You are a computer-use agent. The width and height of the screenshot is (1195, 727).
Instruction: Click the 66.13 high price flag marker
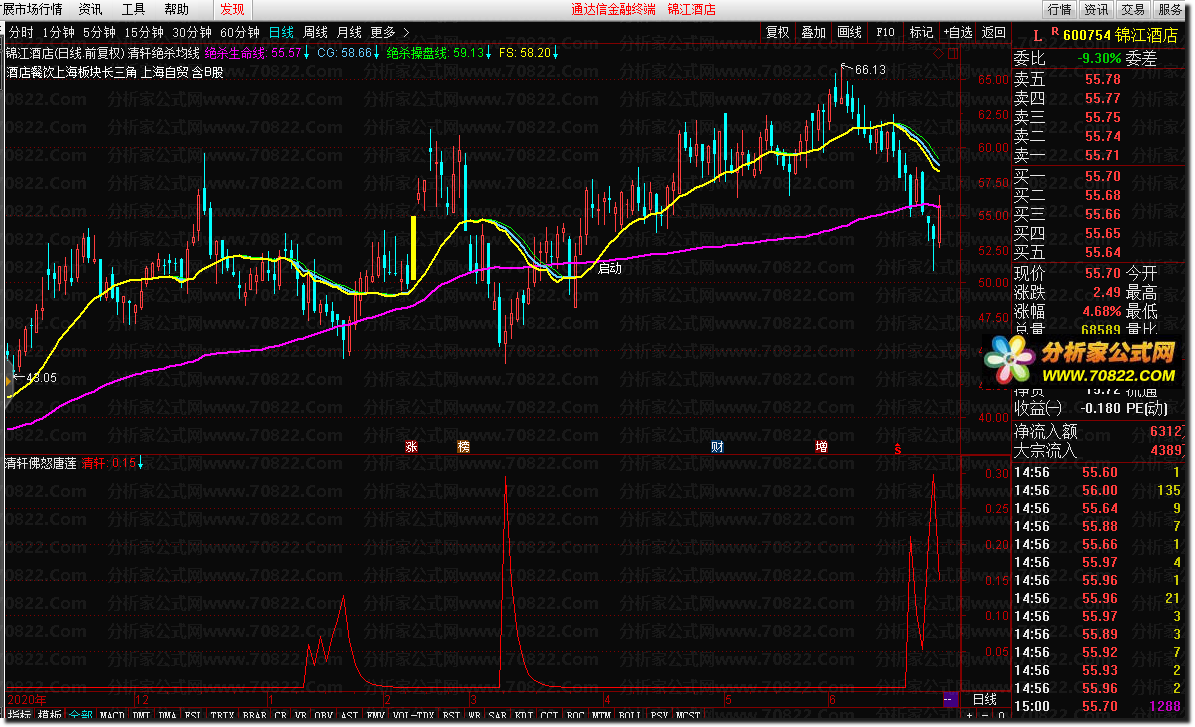tap(863, 69)
